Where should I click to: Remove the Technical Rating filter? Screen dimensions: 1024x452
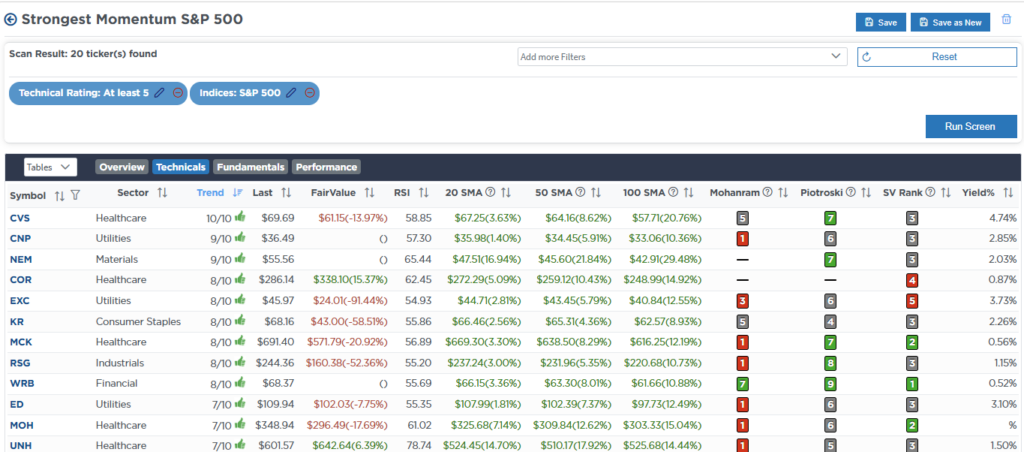click(178, 93)
